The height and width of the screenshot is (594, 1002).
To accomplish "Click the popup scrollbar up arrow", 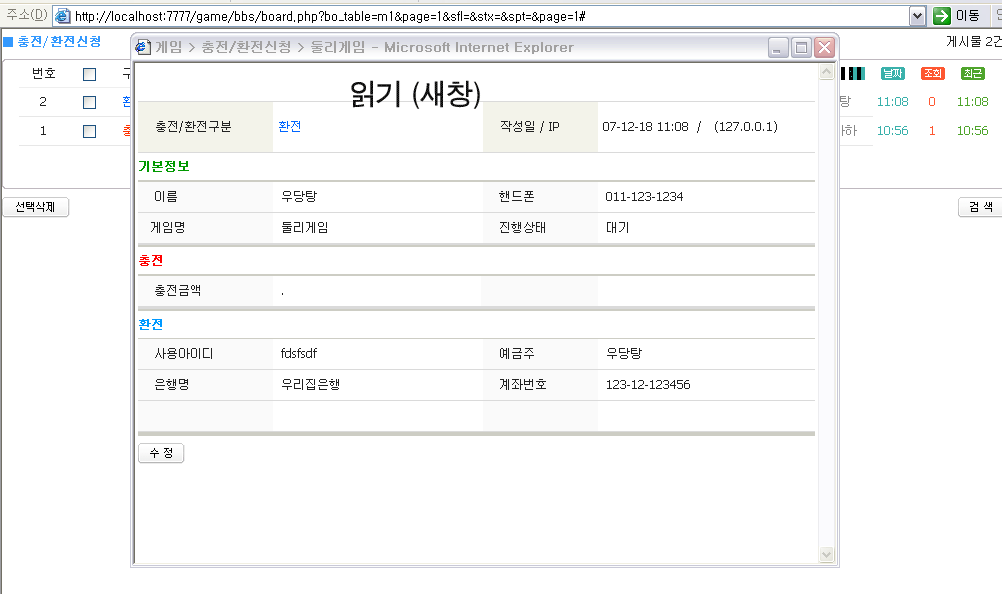I will pyautogui.click(x=826, y=73).
